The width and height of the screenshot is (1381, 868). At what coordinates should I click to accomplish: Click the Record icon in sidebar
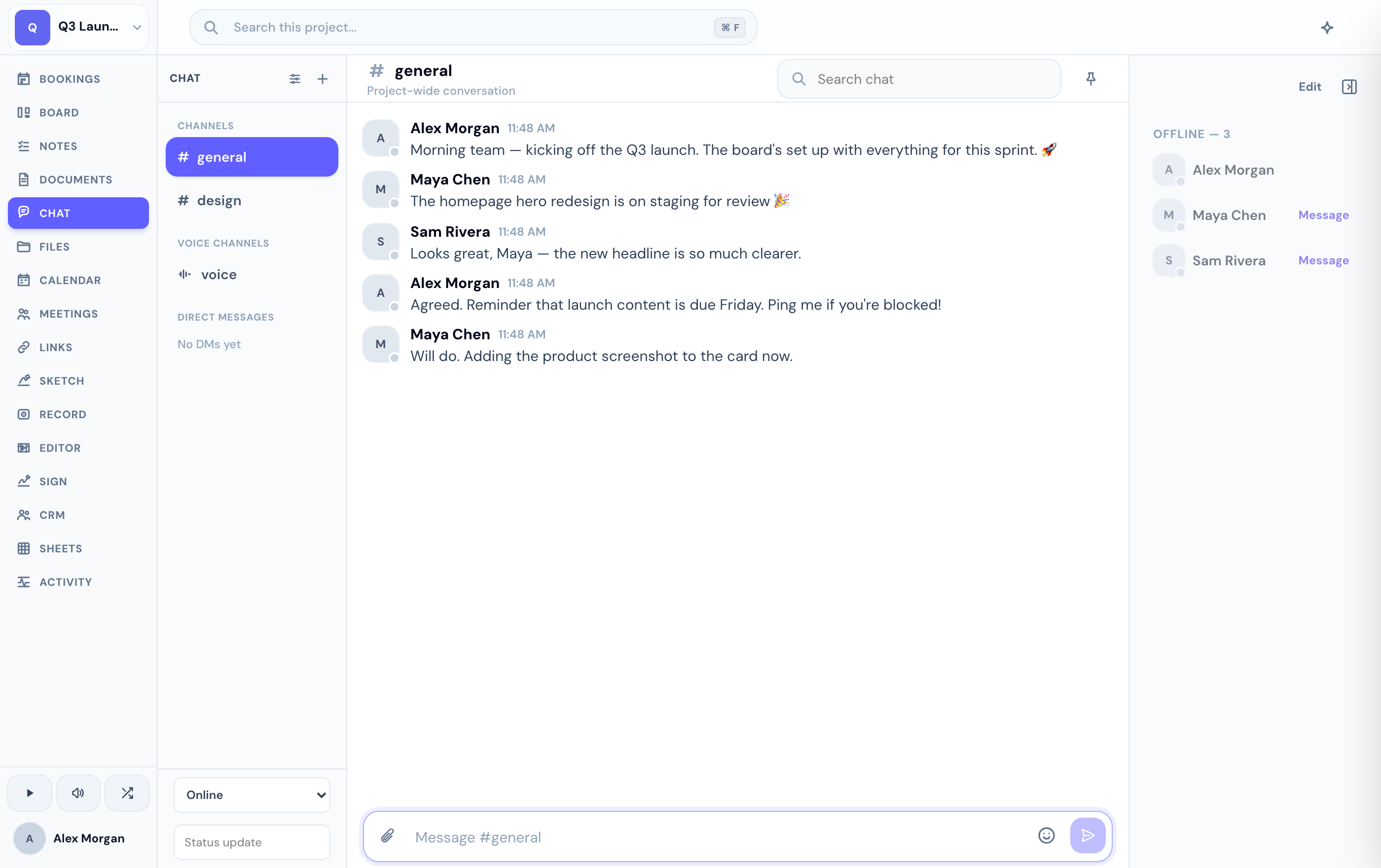[24, 414]
